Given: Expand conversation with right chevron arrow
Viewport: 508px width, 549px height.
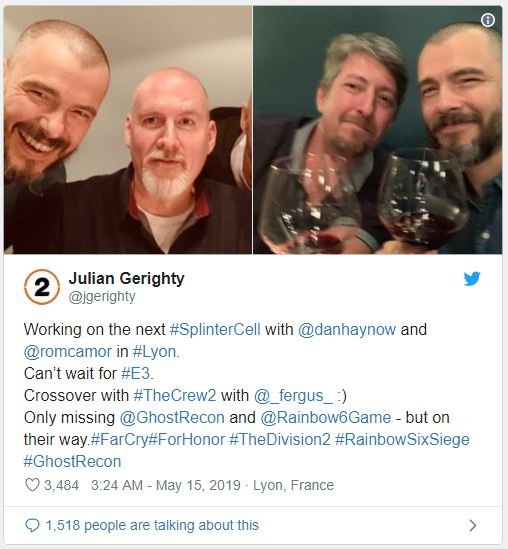Looking at the screenshot, I should [473, 525].
